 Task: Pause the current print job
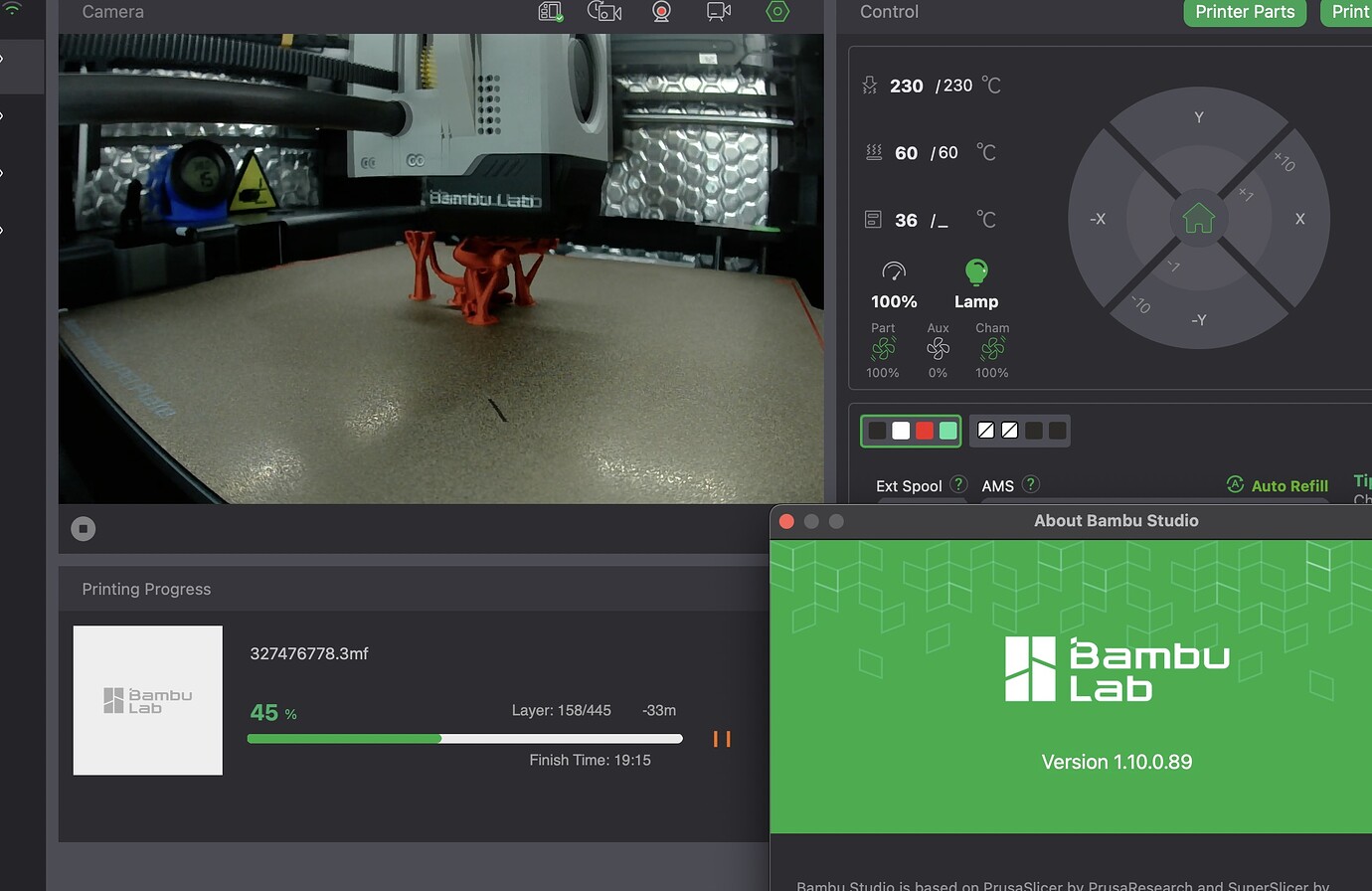pos(722,739)
